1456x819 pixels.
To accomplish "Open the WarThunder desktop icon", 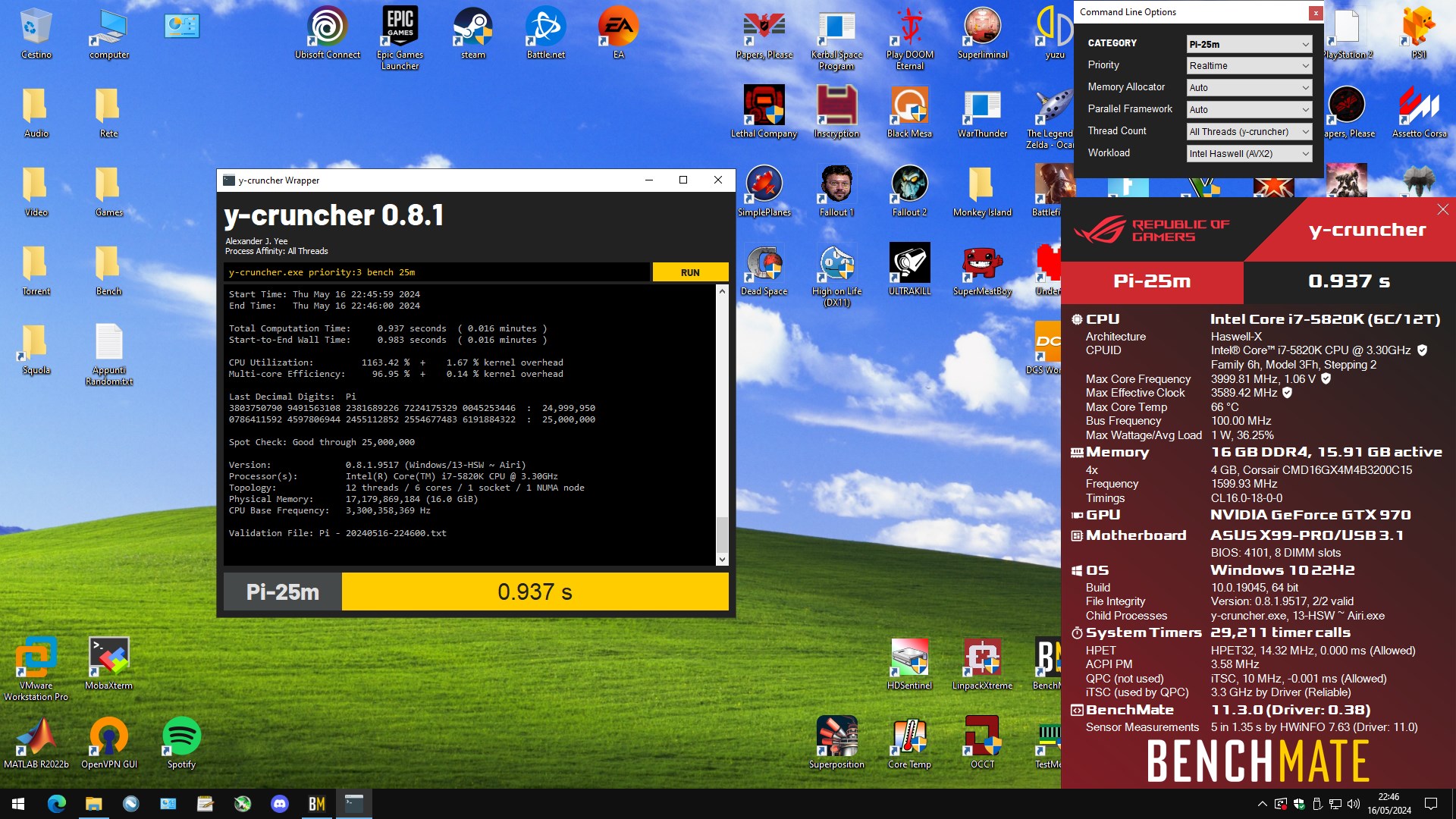I will 982,112.
